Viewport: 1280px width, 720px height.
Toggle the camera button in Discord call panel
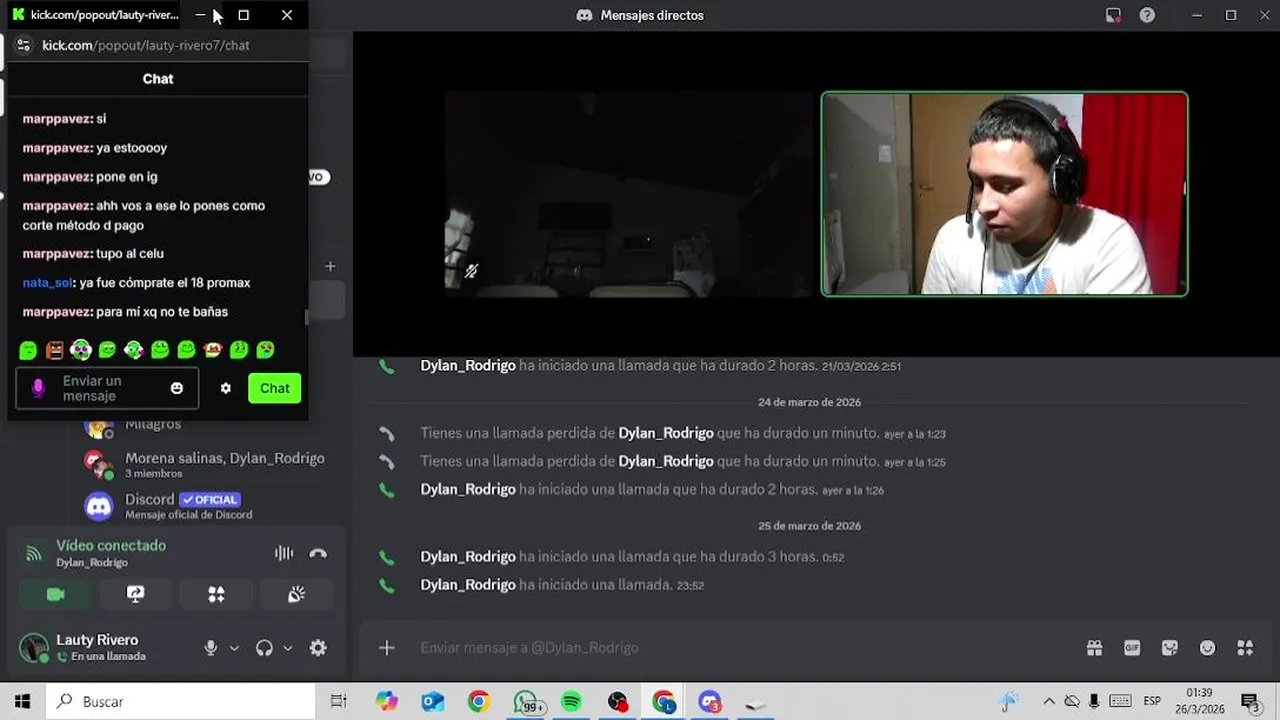pos(56,594)
